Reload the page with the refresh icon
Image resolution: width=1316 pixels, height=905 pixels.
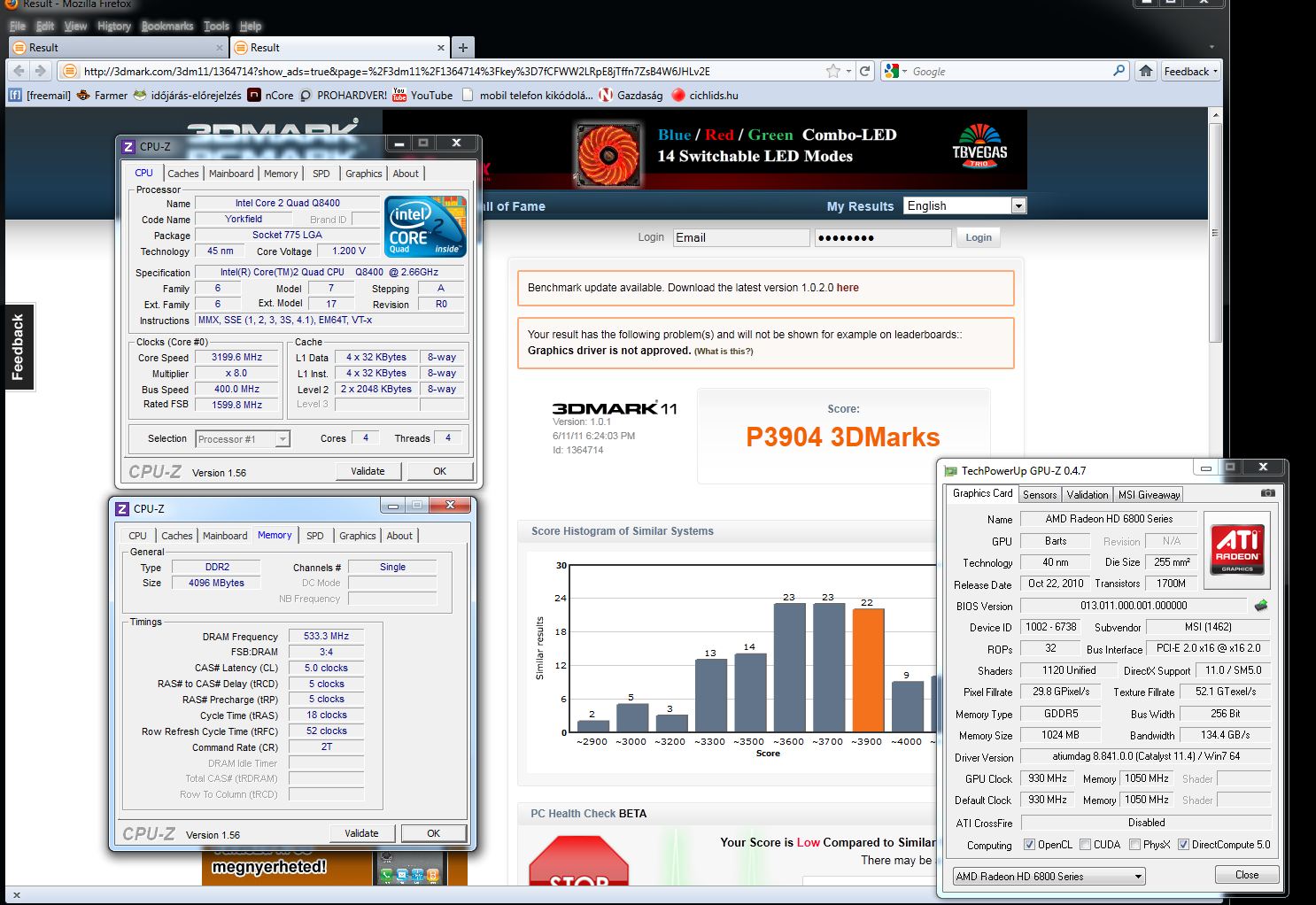(865, 71)
